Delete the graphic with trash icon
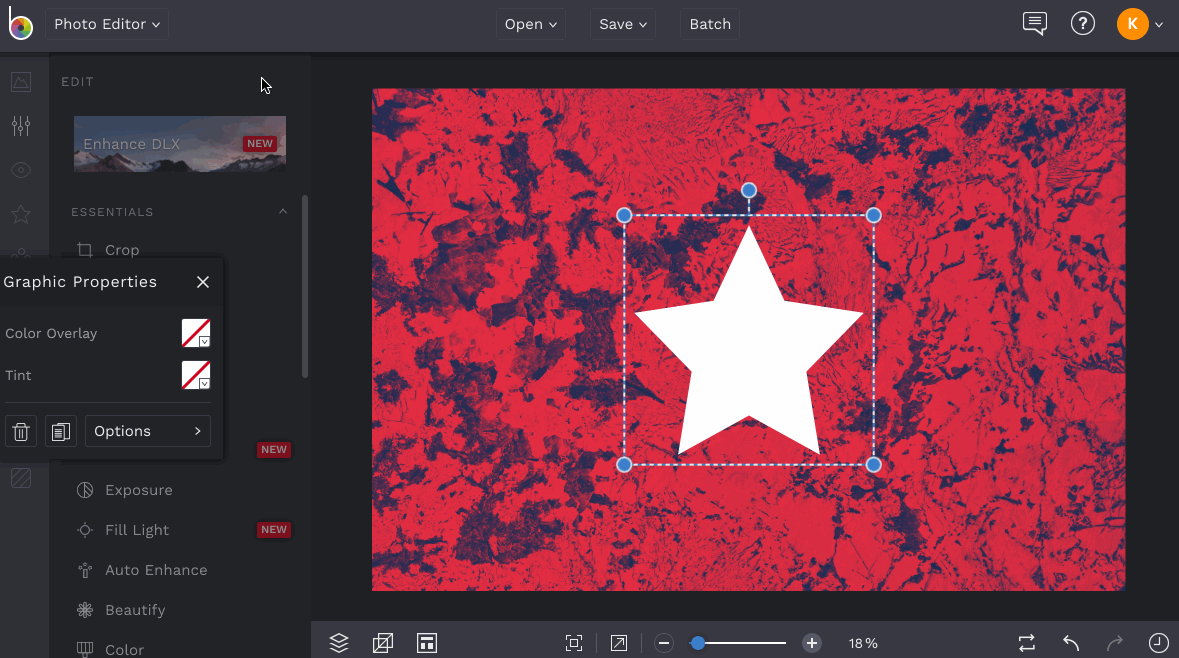 click(21, 431)
